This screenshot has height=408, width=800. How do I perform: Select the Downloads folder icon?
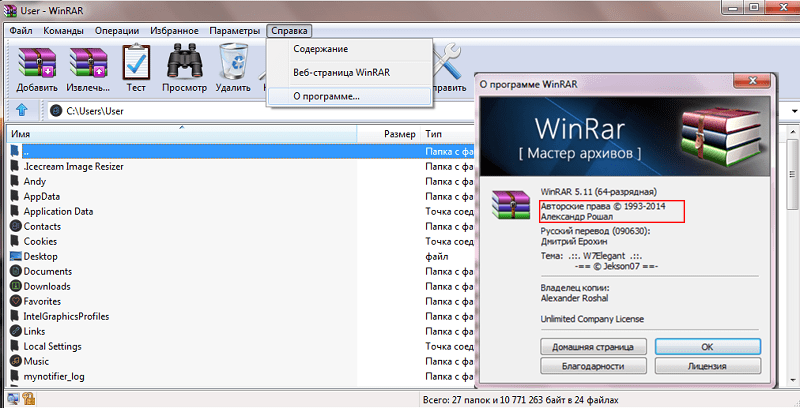click(16, 286)
